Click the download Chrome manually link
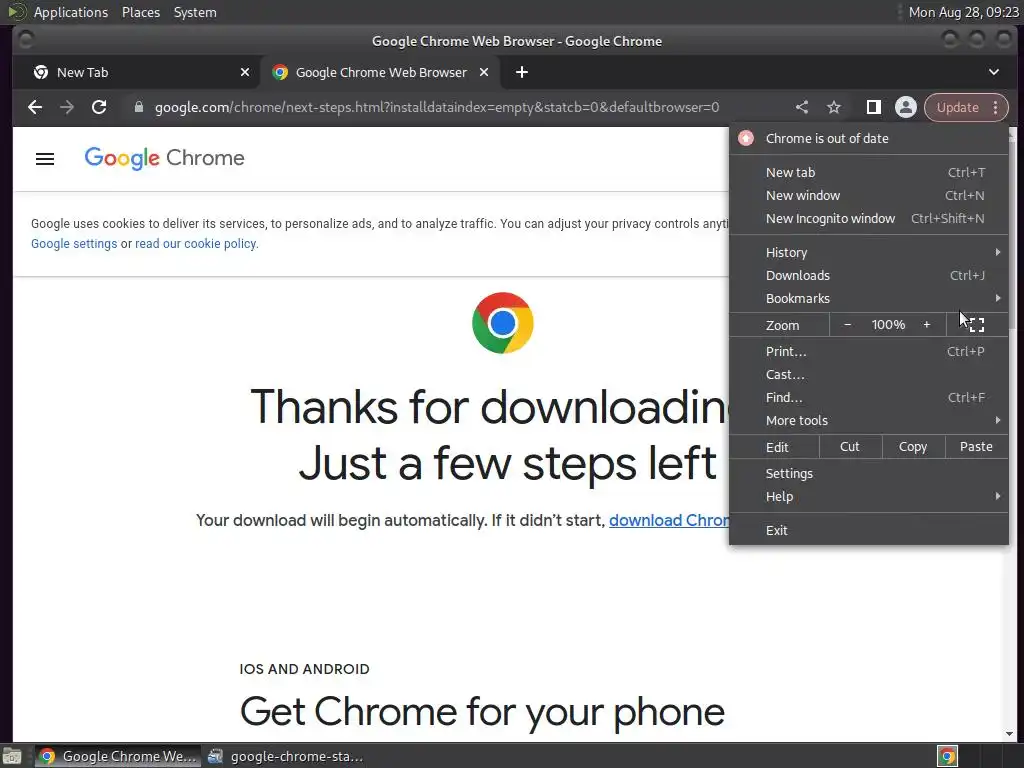The height and width of the screenshot is (768, 1024). tap(669, 520)
